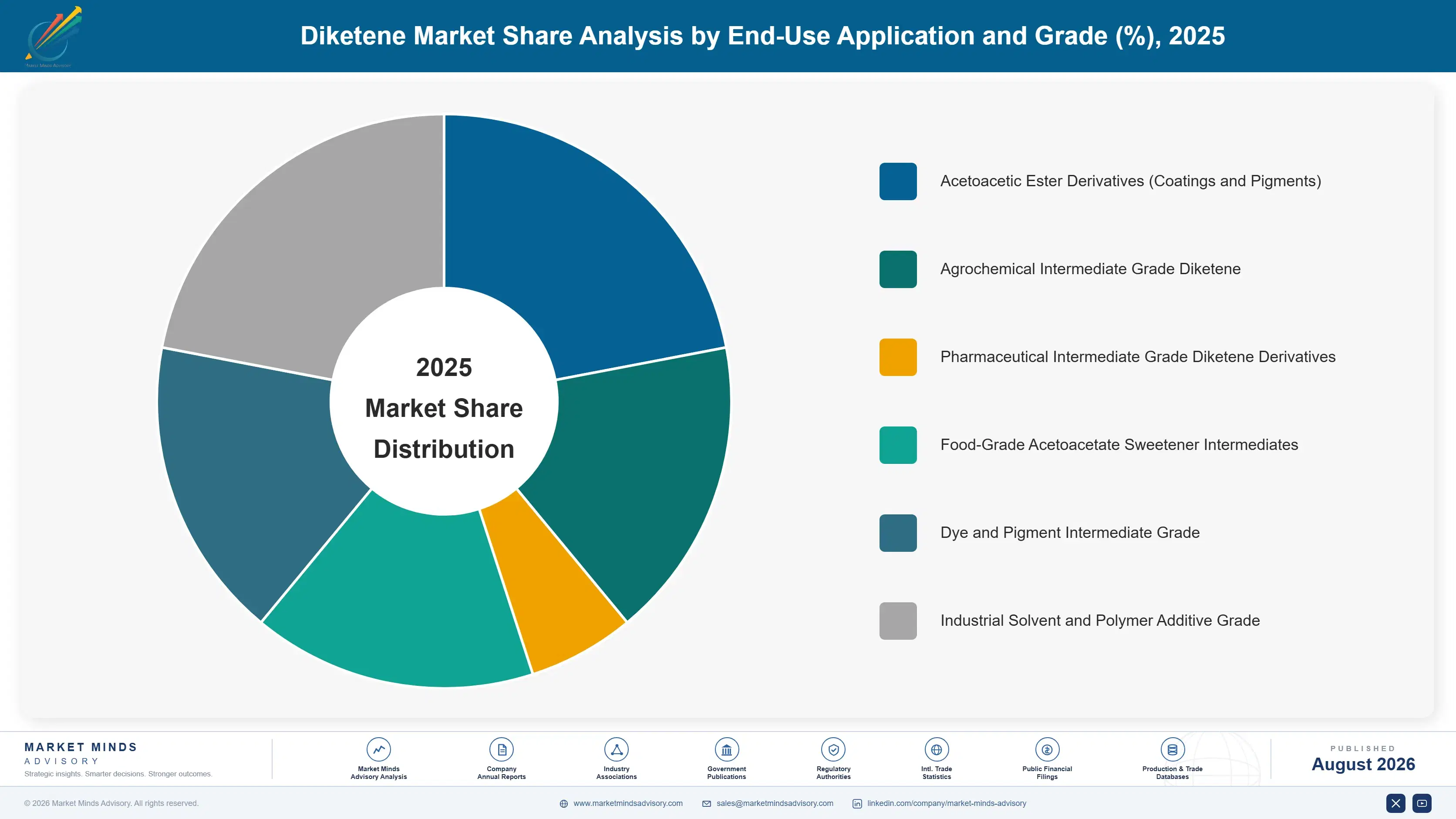
Task: Click 'Food-Grade Acetoacetate Sweetener Intermediates' label
Action: pos(1119,444)
